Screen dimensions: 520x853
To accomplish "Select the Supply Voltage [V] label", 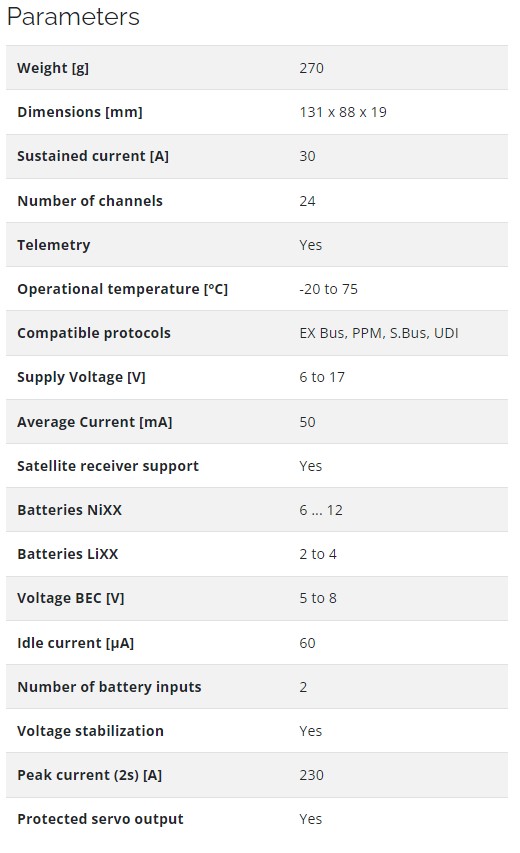I will pyautogui.click(x=81, y=377).
